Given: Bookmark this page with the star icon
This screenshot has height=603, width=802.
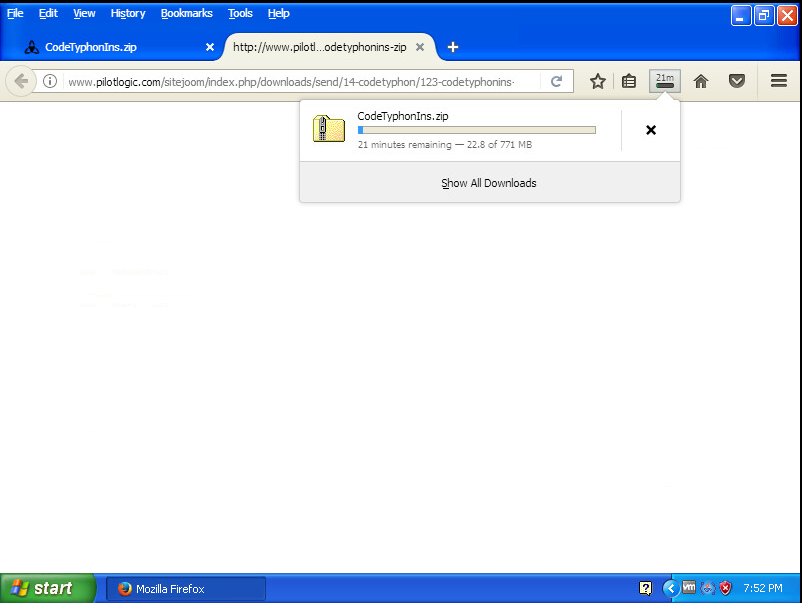Looking at the screenshot, I should 597,82.
